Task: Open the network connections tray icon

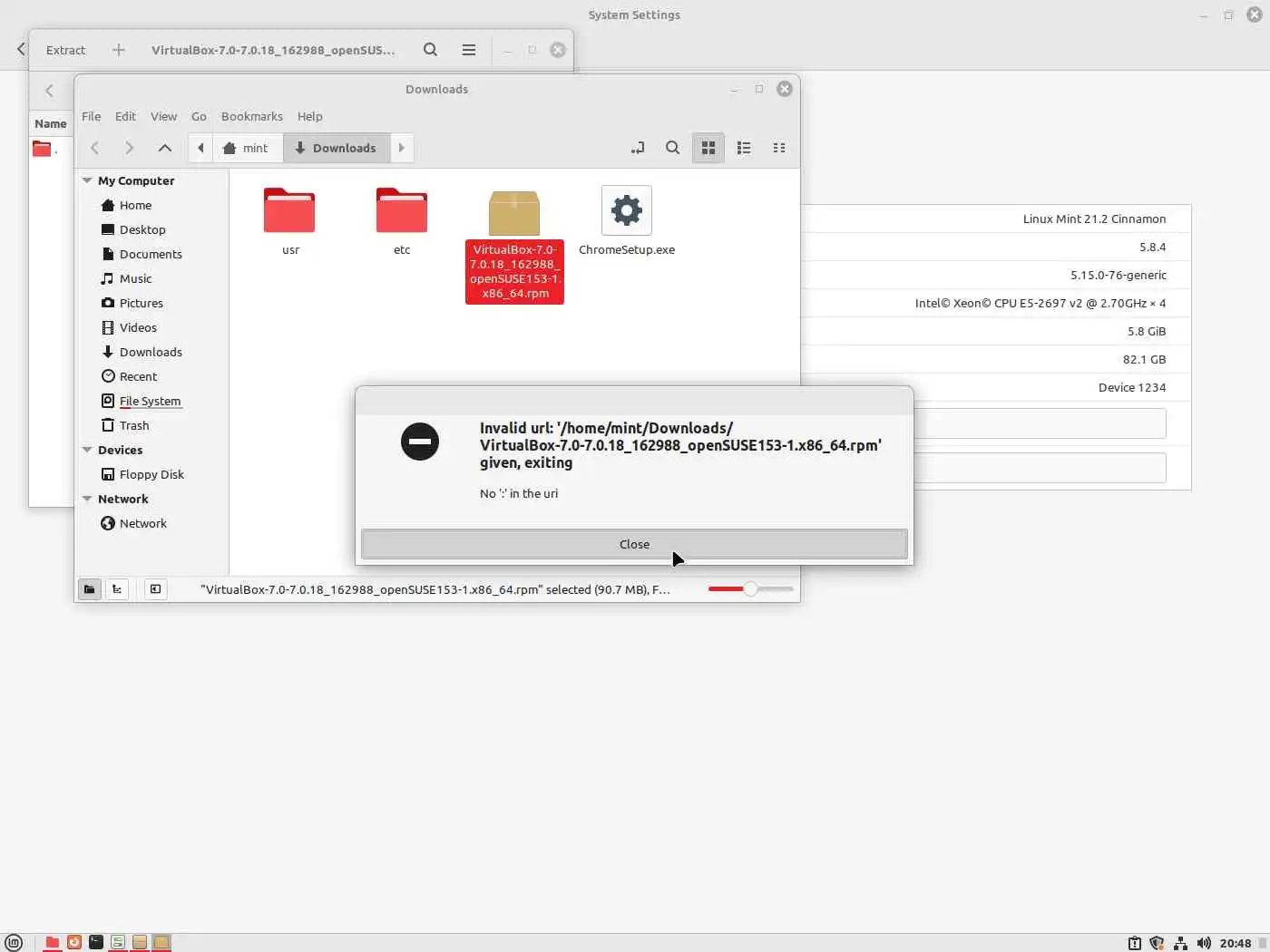Action: click(x=1180, y=943)
